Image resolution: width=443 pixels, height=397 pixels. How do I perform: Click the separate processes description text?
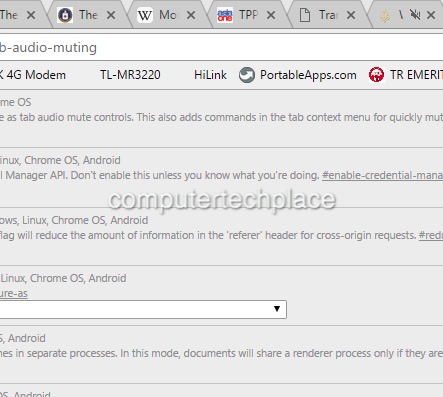221,353
